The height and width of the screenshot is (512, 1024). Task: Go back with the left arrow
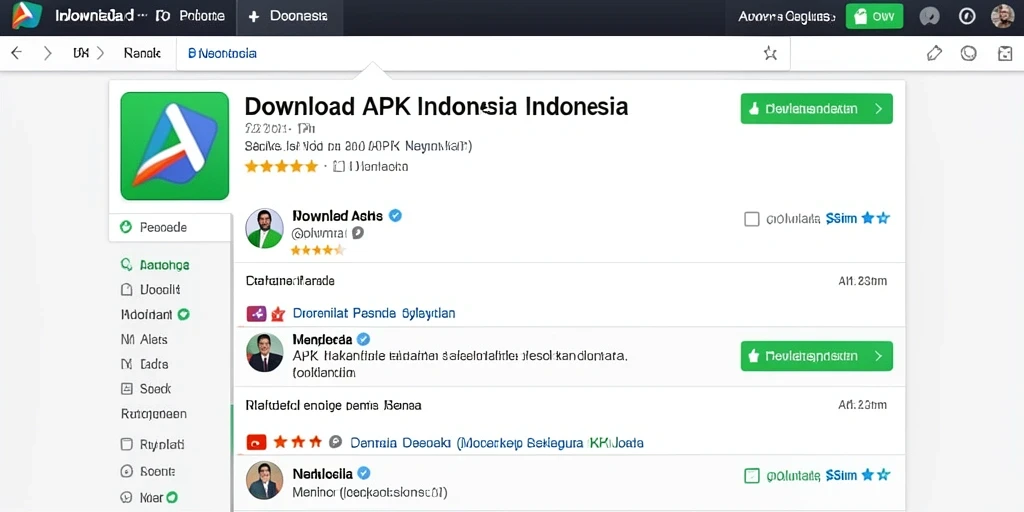click(x=16, y=54)
